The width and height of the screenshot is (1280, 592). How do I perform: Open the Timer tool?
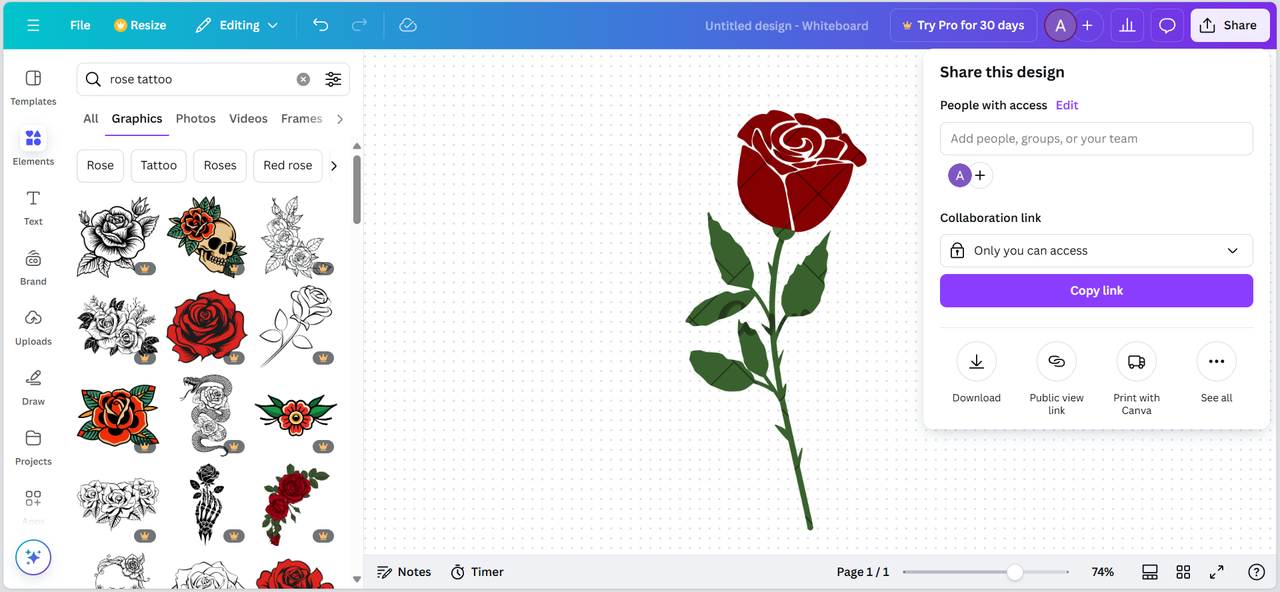477,572
